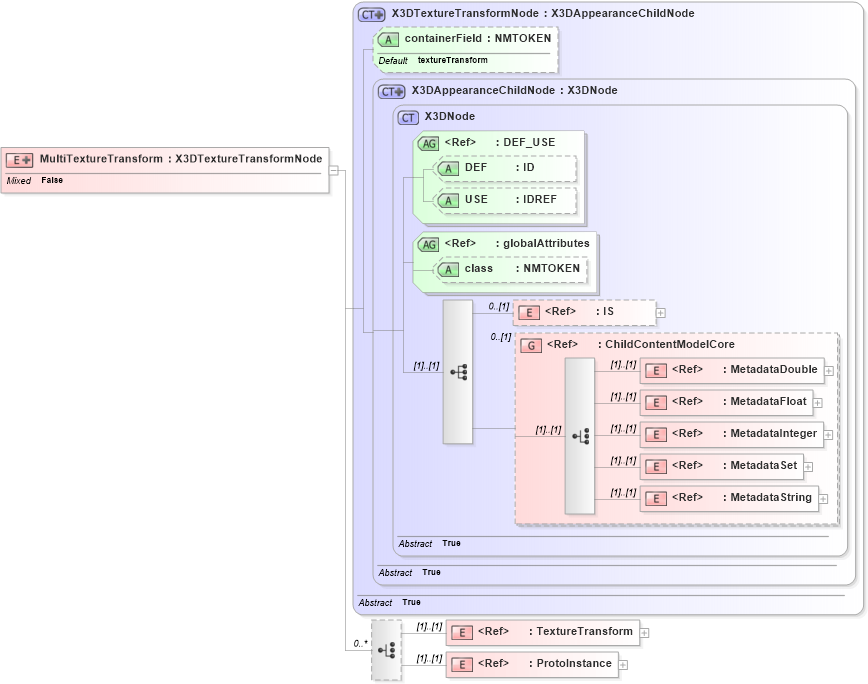Click the CT+ icon of X3DAppearanceChildNode
868x684 pixels.
(x=391, y=91)
